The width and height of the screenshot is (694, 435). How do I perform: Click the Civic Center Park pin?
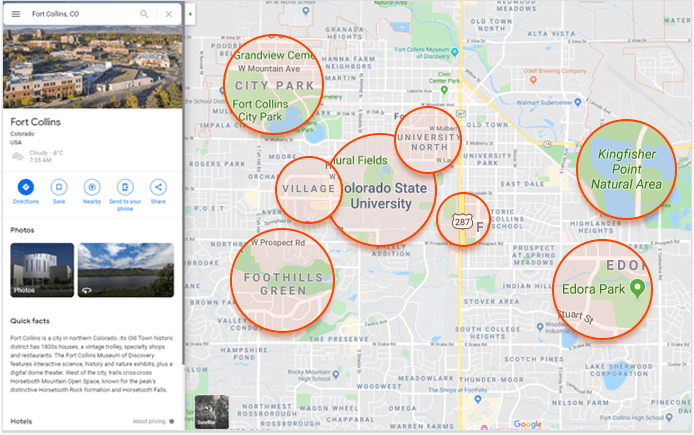444,89
